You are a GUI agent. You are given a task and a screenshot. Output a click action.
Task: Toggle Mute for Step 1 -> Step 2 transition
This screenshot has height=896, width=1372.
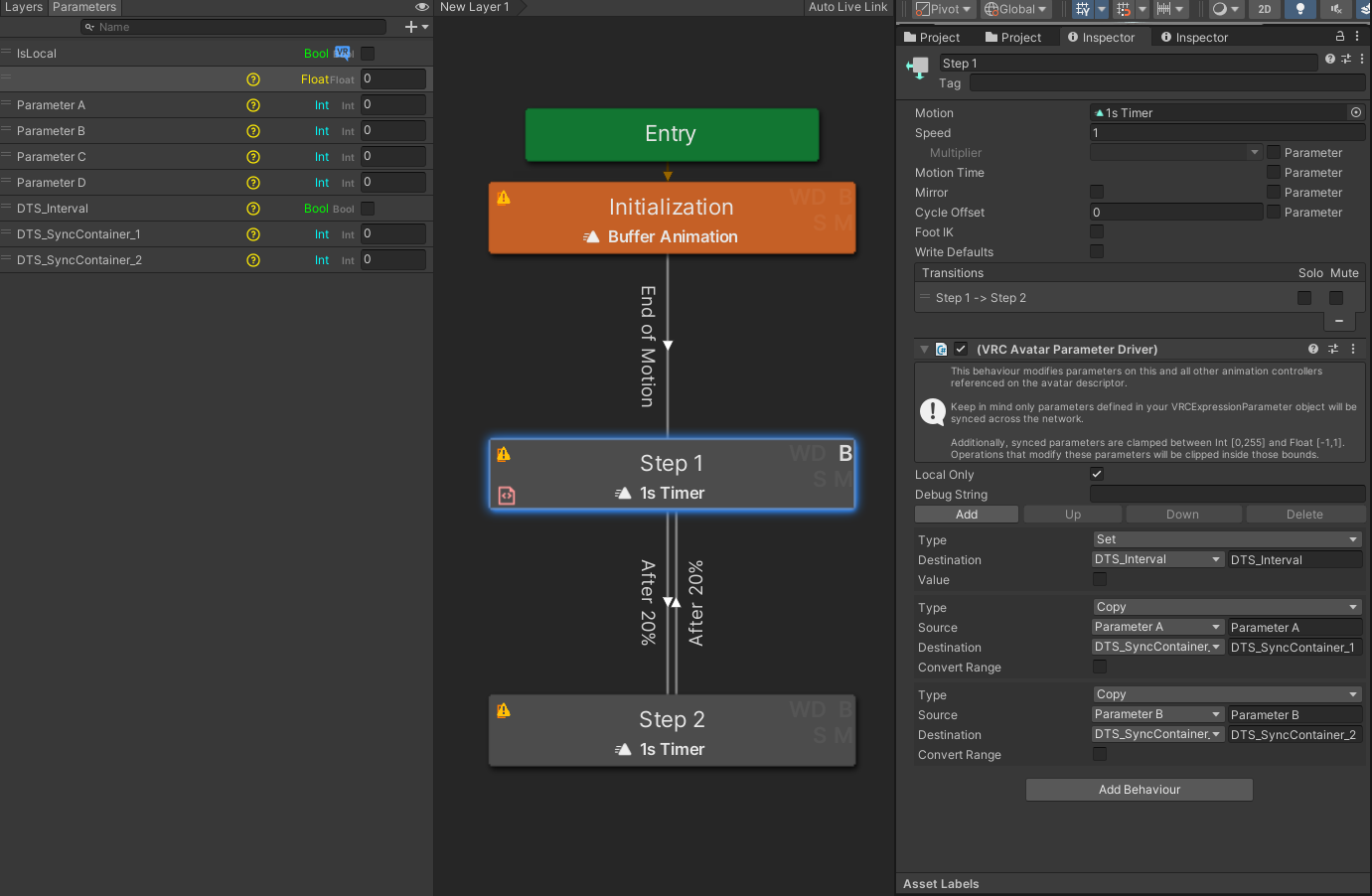tap(1336, 298)
